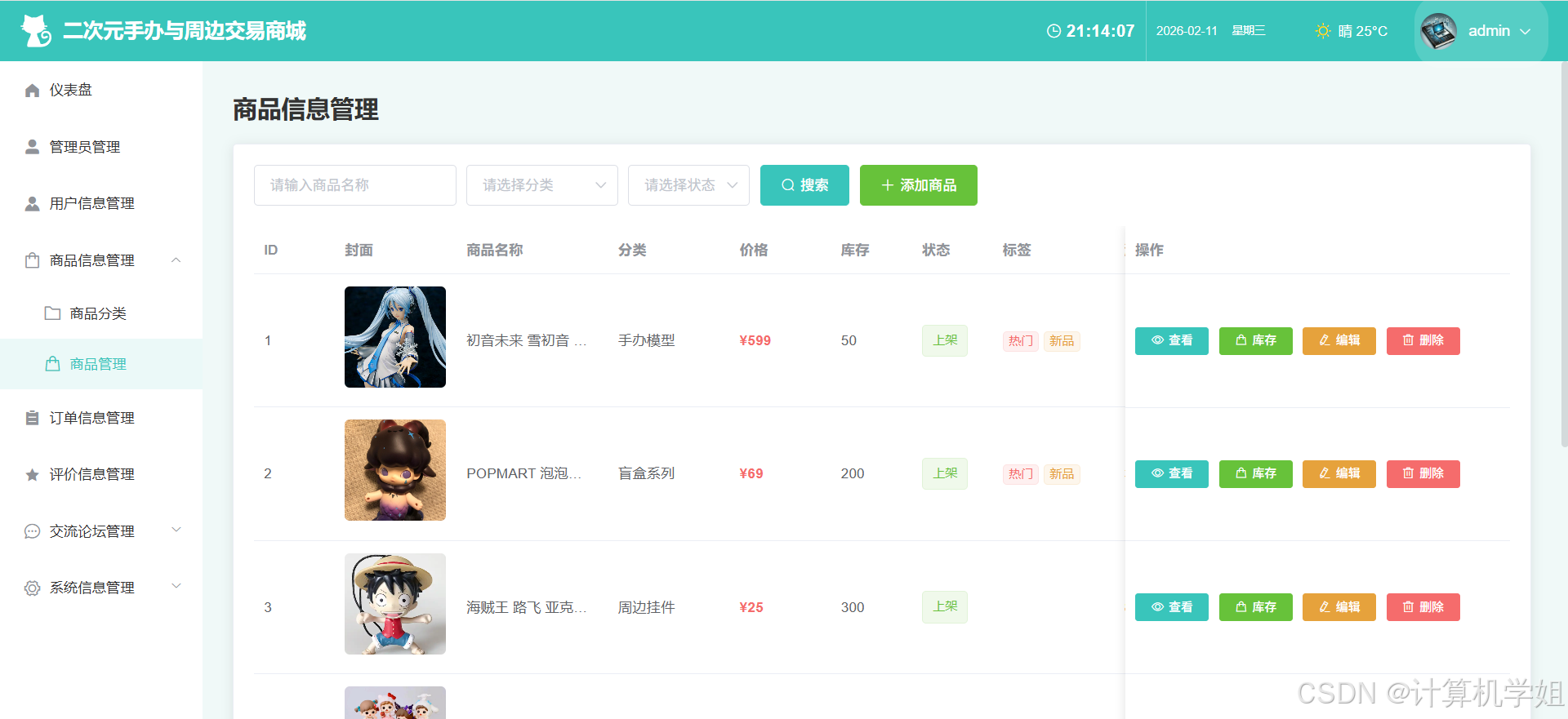Click the clipboard icon next to 订单信息管理
The width and height of the screenshot is (1568, 719).
coord(32,418)
